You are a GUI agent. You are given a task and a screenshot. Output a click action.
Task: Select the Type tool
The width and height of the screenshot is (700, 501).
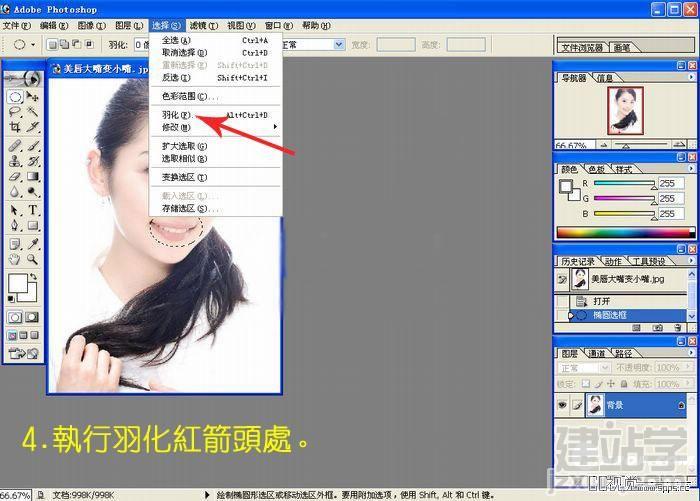click(x=32, y=210)
